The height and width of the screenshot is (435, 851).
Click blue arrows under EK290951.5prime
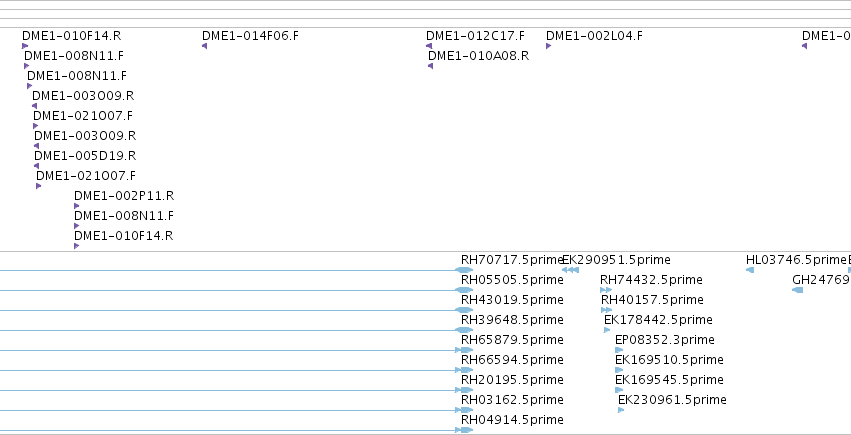pyautogui.click(x=570, y=270)
